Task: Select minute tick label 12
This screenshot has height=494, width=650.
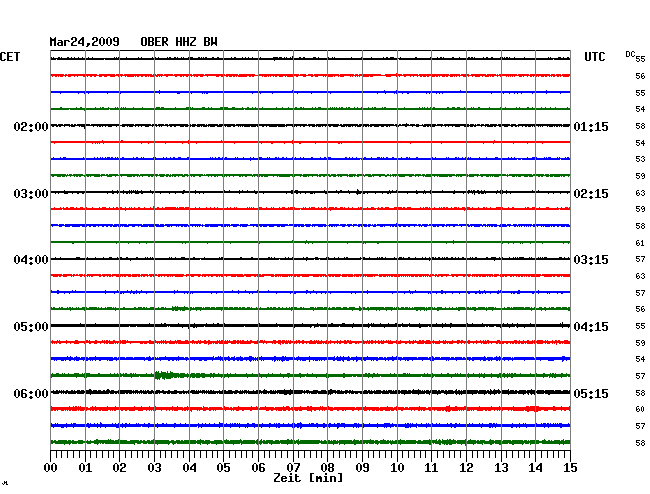Action: coord(466,468)
